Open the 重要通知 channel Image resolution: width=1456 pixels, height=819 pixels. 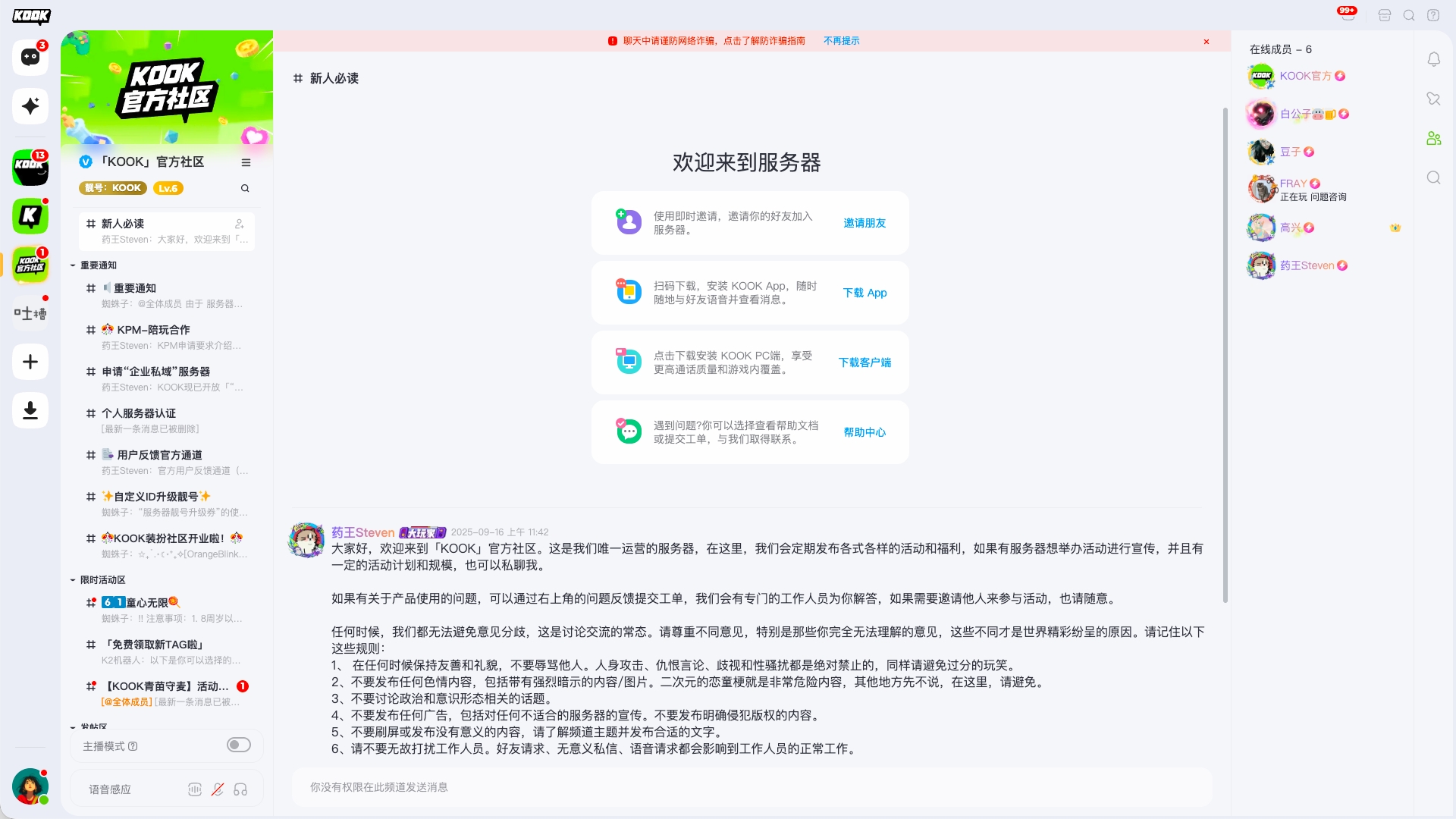click(x=167, y=296)
